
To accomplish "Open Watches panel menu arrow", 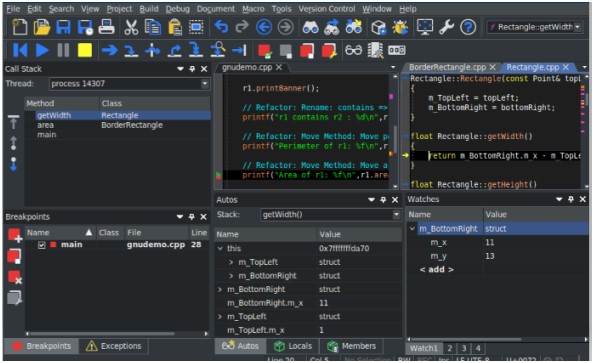I will (559, 199).
